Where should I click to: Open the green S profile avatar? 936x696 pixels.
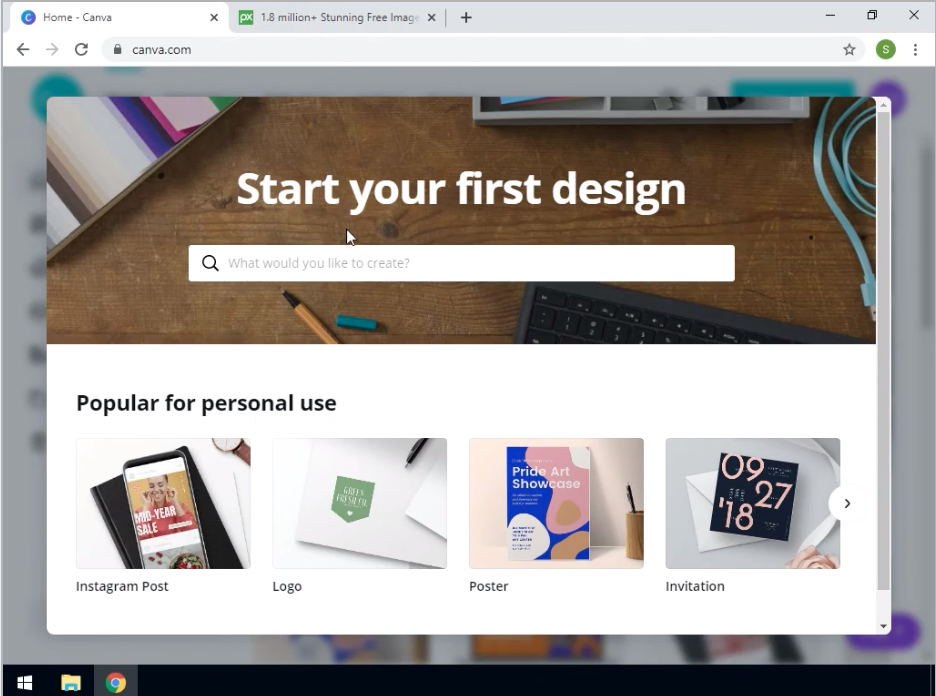(x=885, y=50)
